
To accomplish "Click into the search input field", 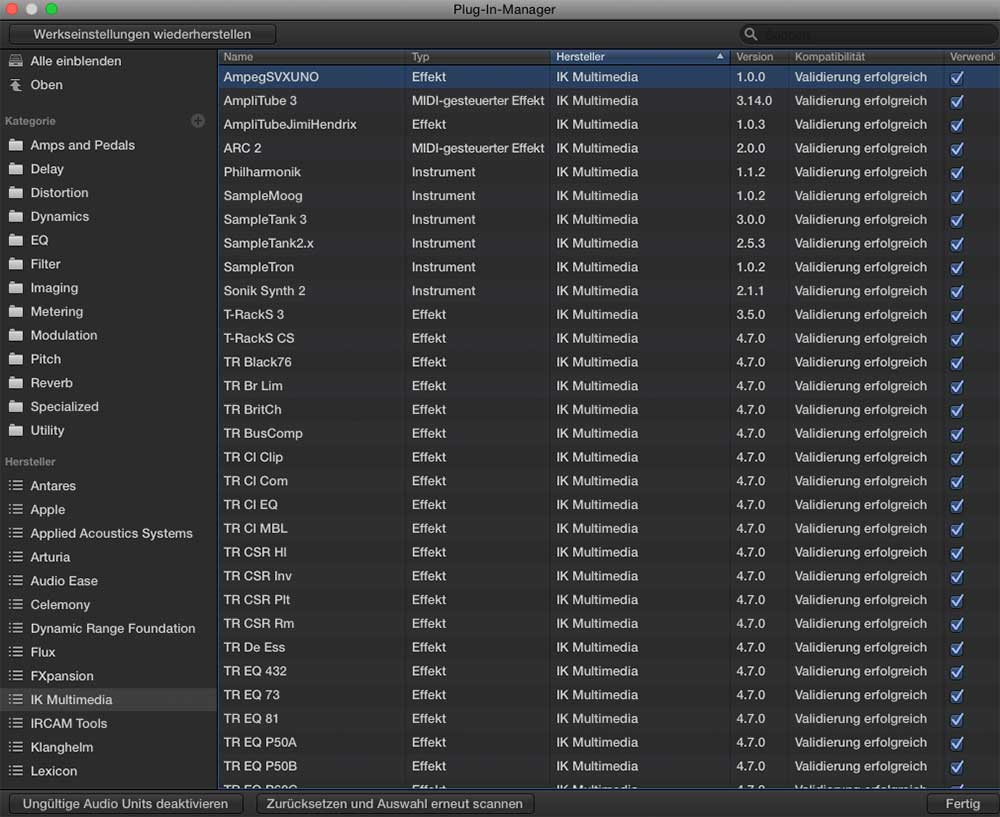I will 870,35.
